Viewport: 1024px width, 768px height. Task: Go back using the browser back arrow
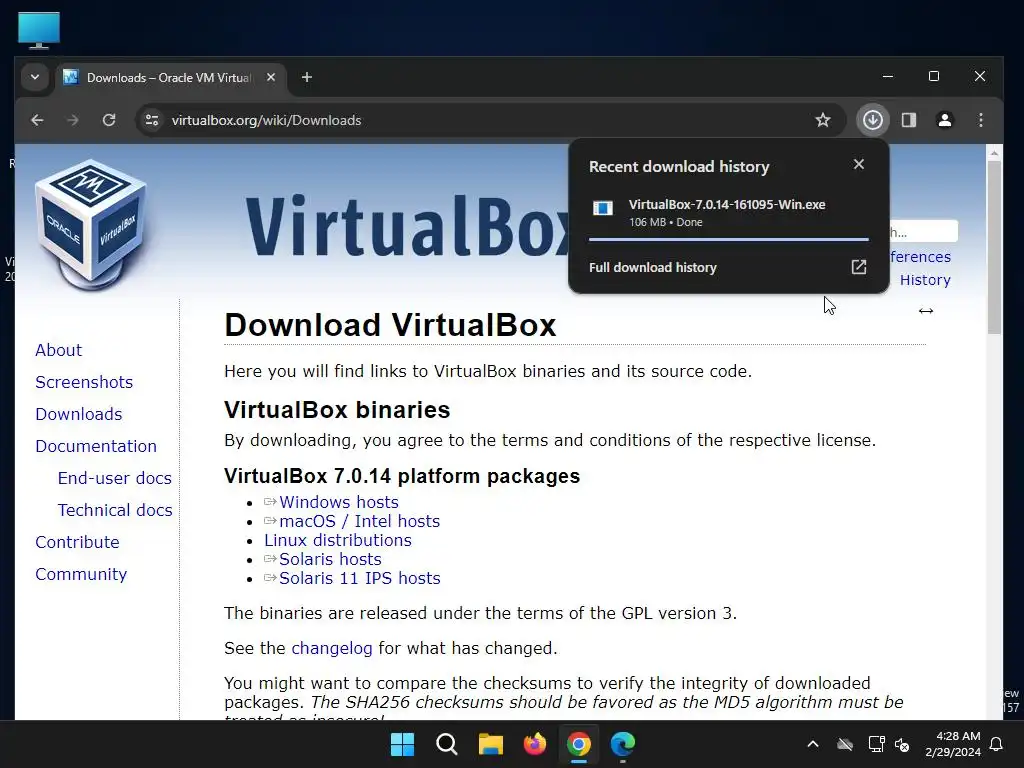pos(37,120)
